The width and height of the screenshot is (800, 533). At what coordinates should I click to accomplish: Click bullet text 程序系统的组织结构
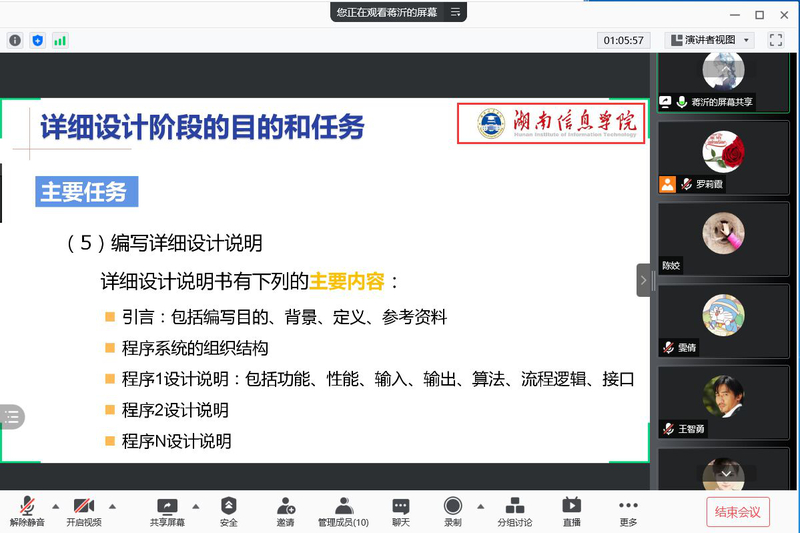pos(195,348)
